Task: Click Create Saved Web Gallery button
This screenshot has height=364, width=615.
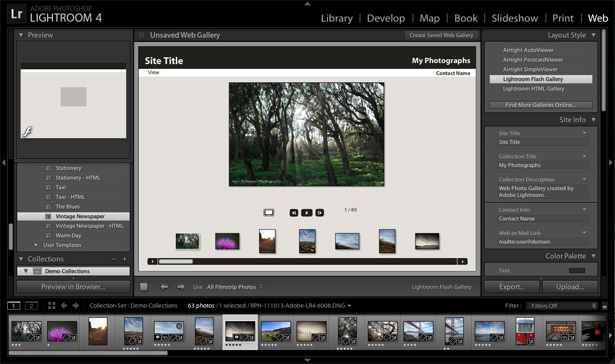Action: coord(441,35)
